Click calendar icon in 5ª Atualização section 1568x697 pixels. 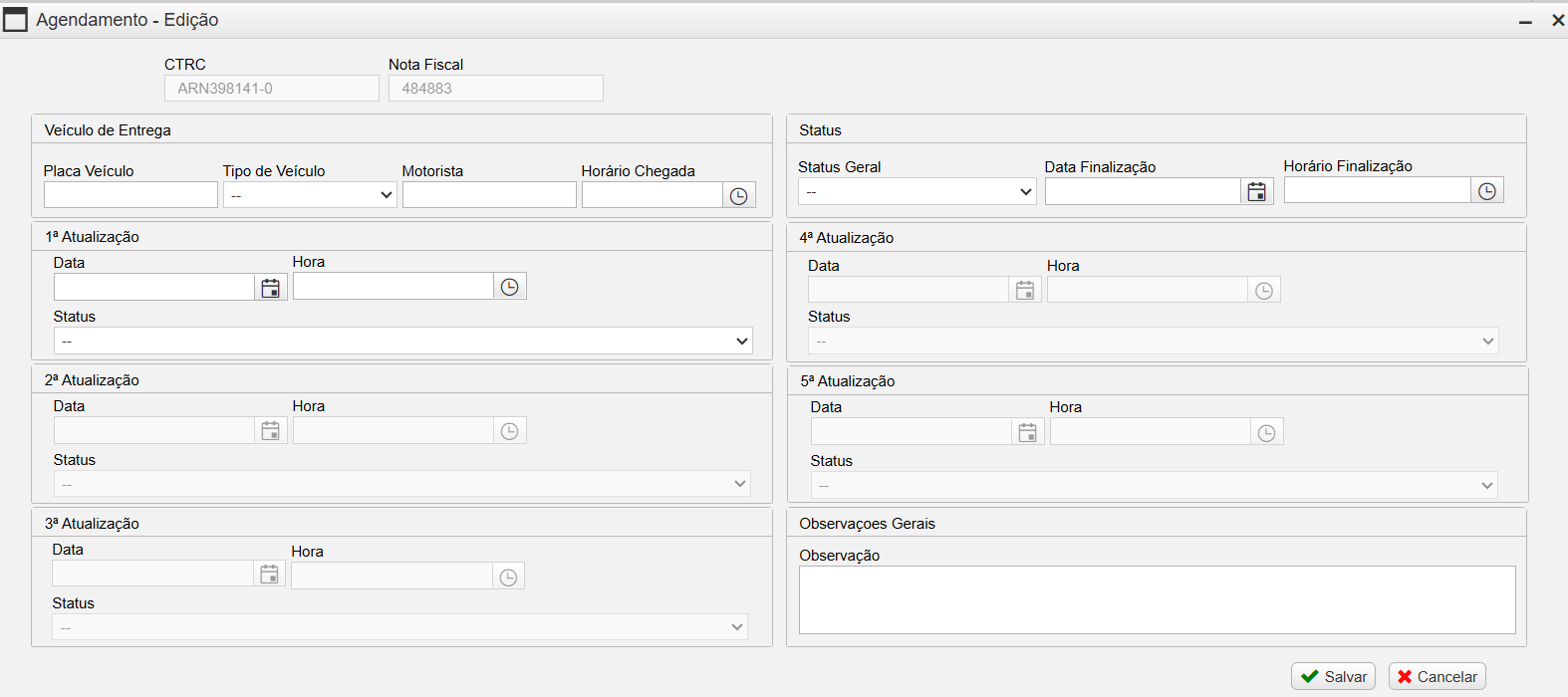(1027, 432)
